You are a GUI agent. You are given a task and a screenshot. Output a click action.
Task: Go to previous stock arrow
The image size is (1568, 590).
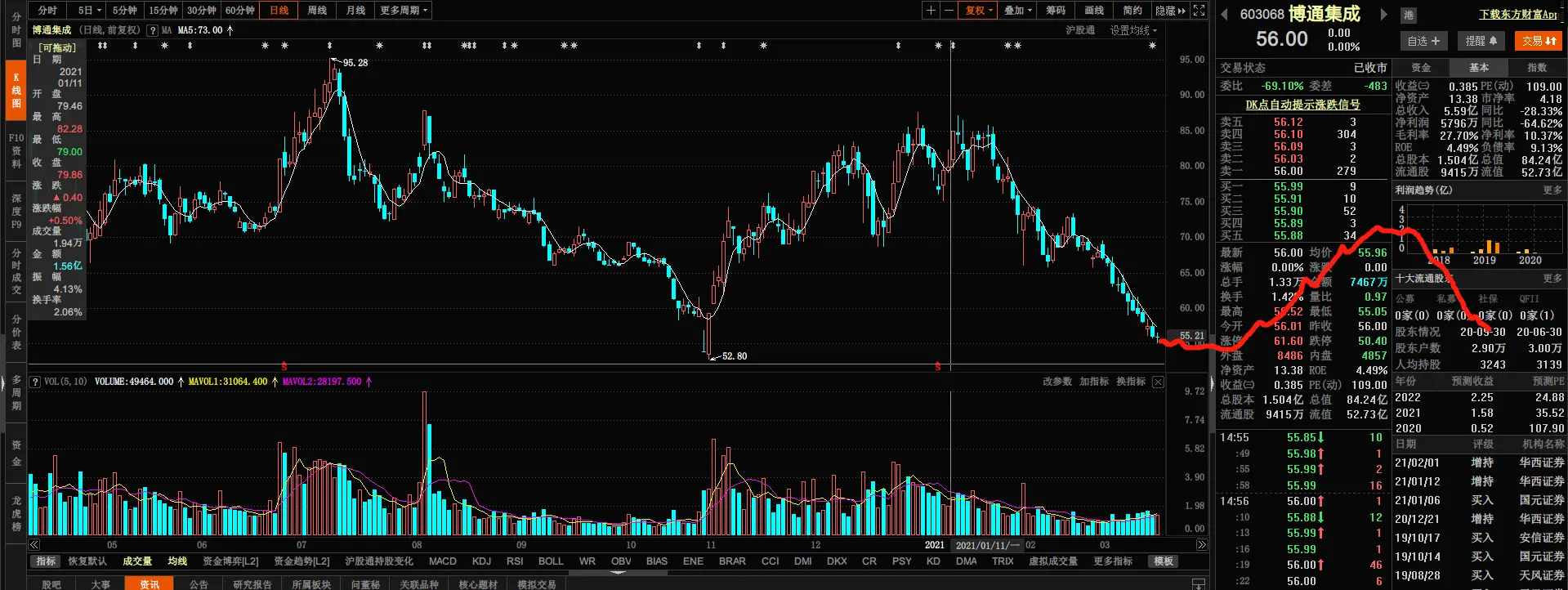1224,14
